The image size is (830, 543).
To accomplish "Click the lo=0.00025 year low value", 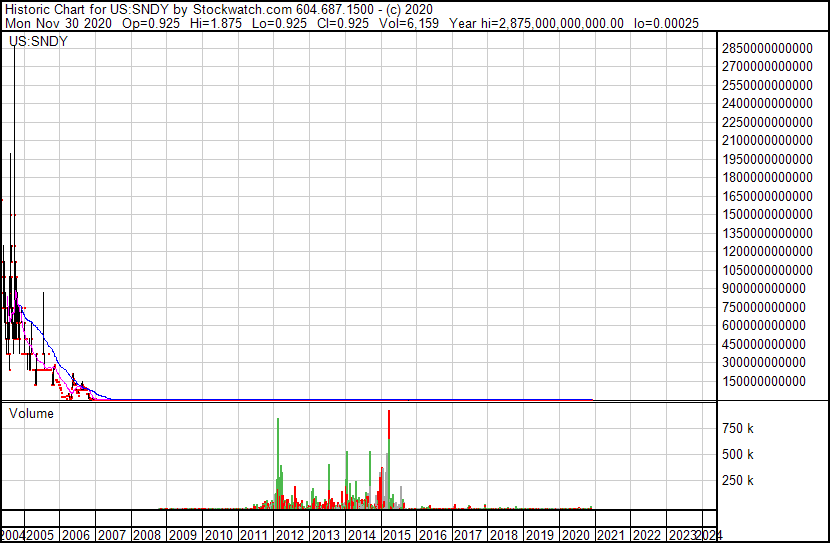I will click(x=666, y=23).
